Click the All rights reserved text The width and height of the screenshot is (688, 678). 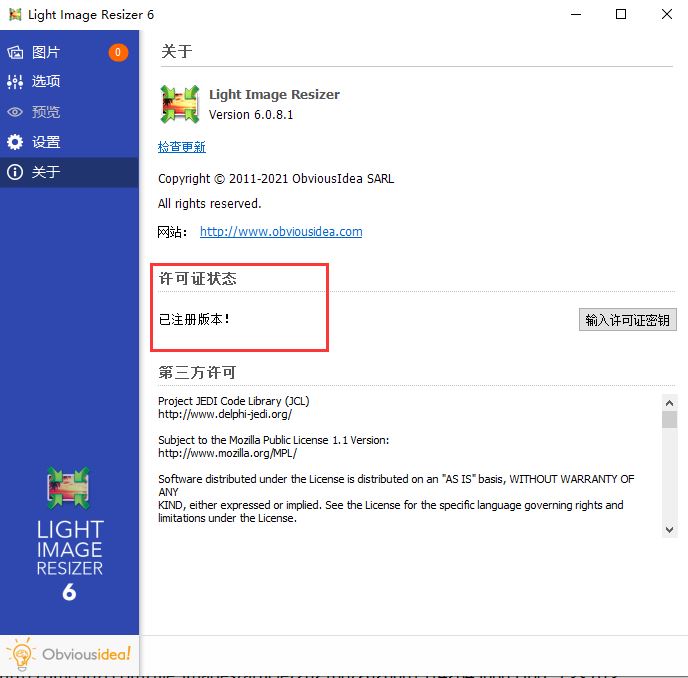[x=209, y=204]
